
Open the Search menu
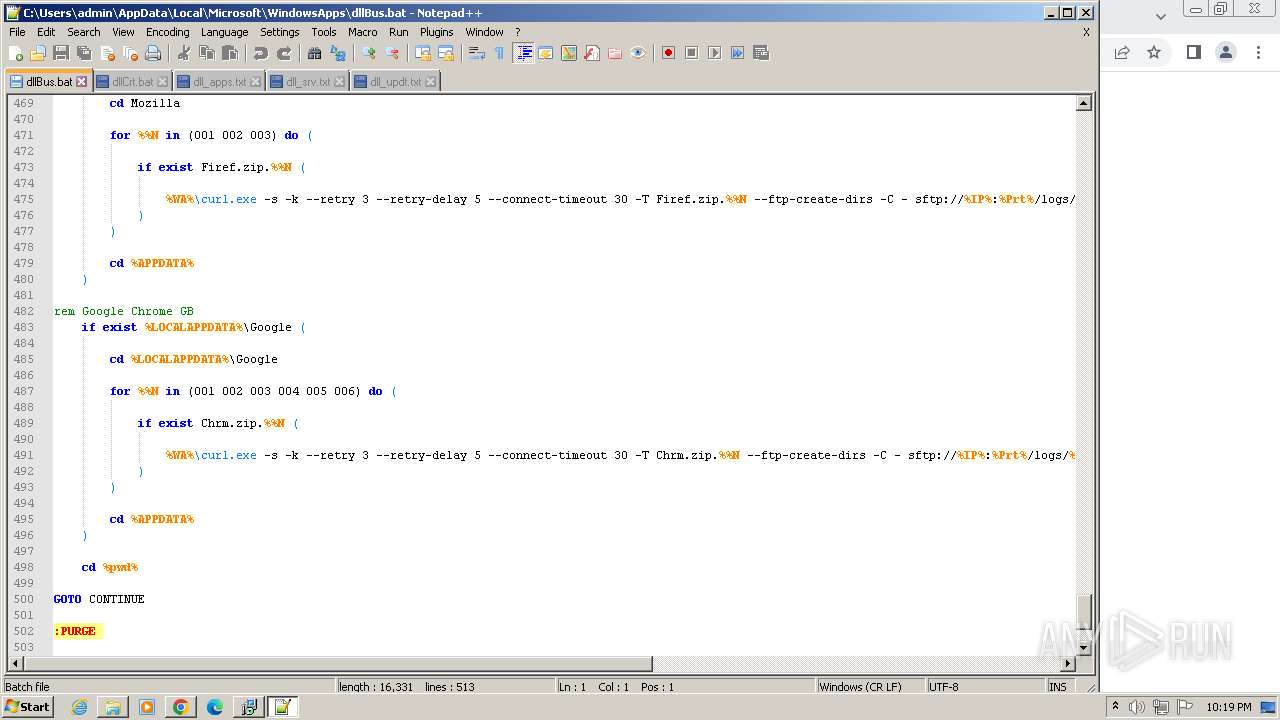pyautogui.click(x=84, y=32)
